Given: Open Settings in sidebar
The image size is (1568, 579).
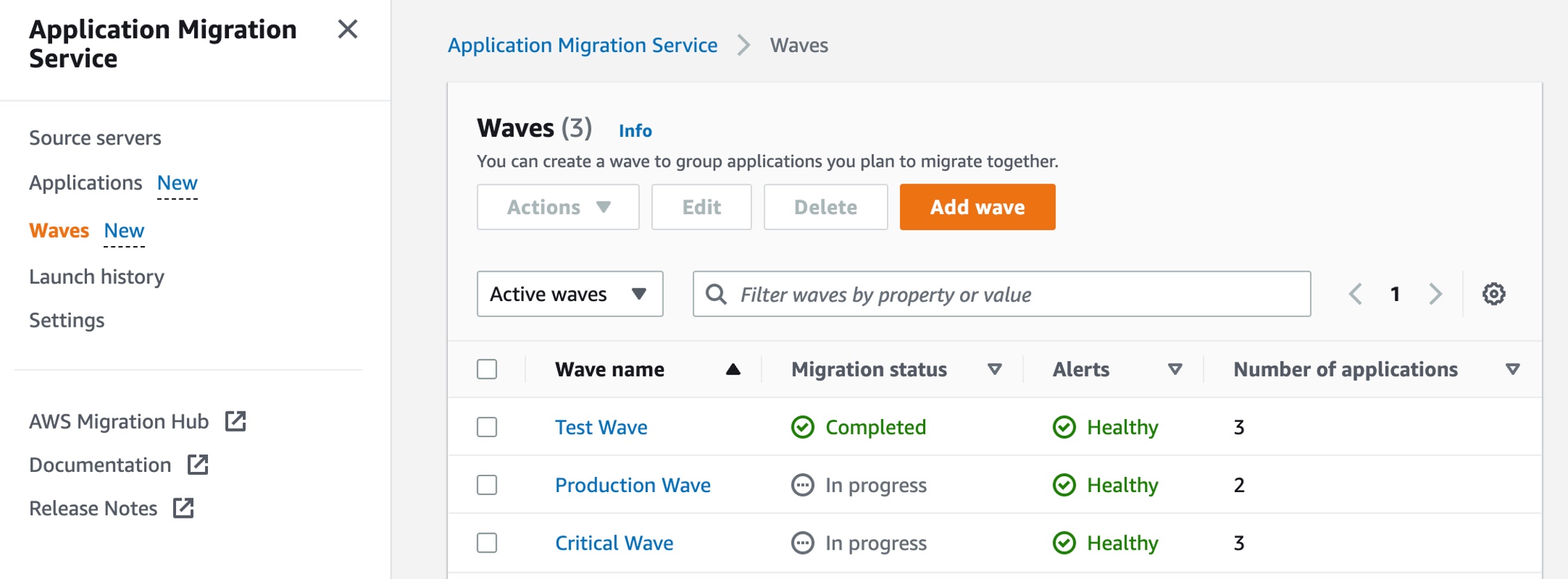Looking at the screenshot, I should pyautogui.click(x=67, y=320).
